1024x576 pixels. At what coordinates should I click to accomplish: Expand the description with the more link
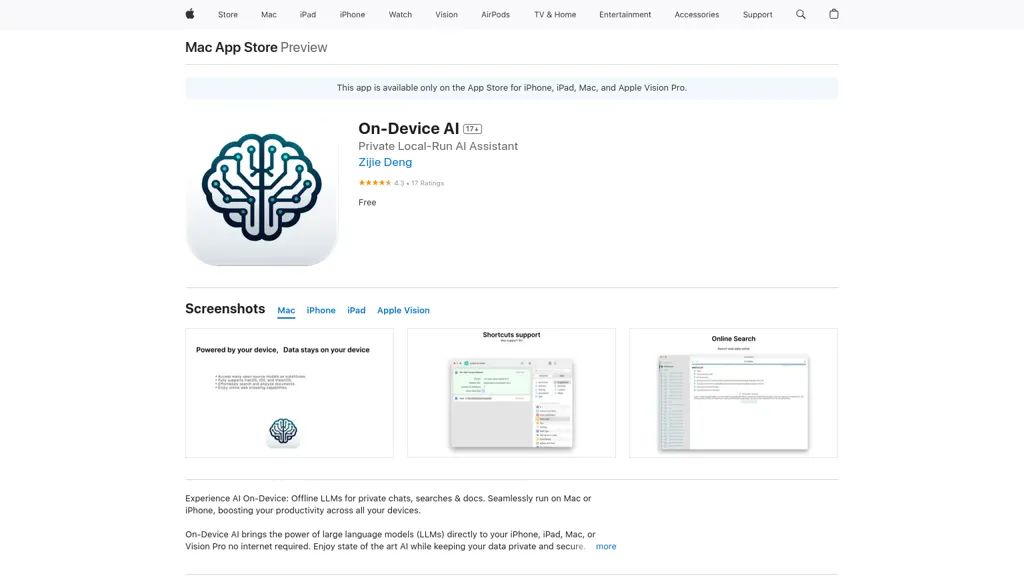(606, 546)
